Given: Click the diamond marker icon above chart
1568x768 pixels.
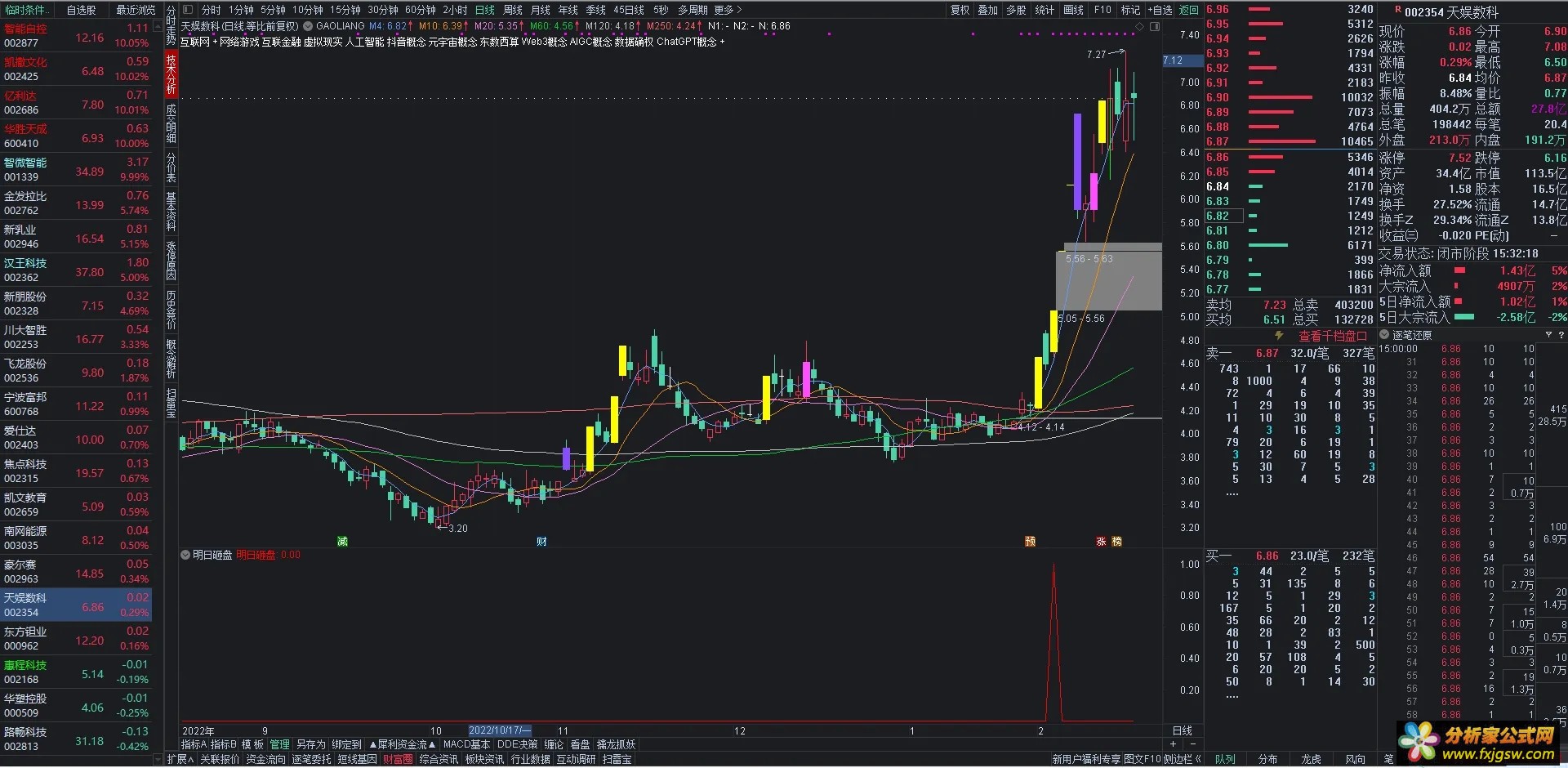Looking at the screenshot, I should pos(1140,26).
